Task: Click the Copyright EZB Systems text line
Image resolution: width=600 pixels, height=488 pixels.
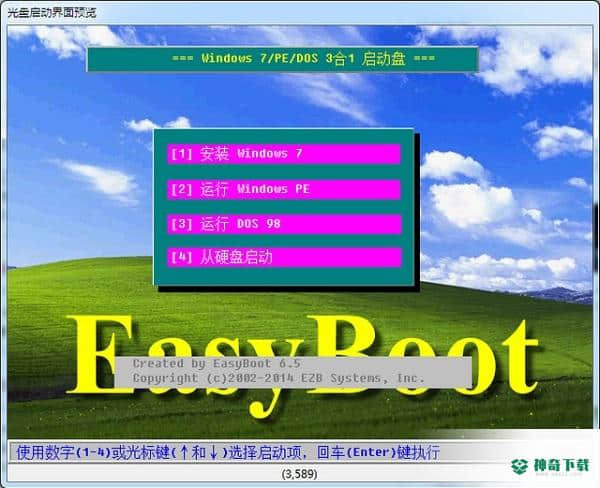Action: tap(279, 378)
